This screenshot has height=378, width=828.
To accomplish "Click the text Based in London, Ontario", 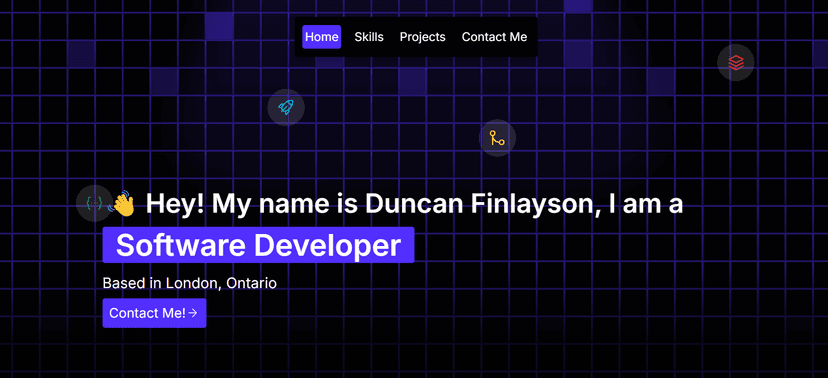I will point(190,283).
